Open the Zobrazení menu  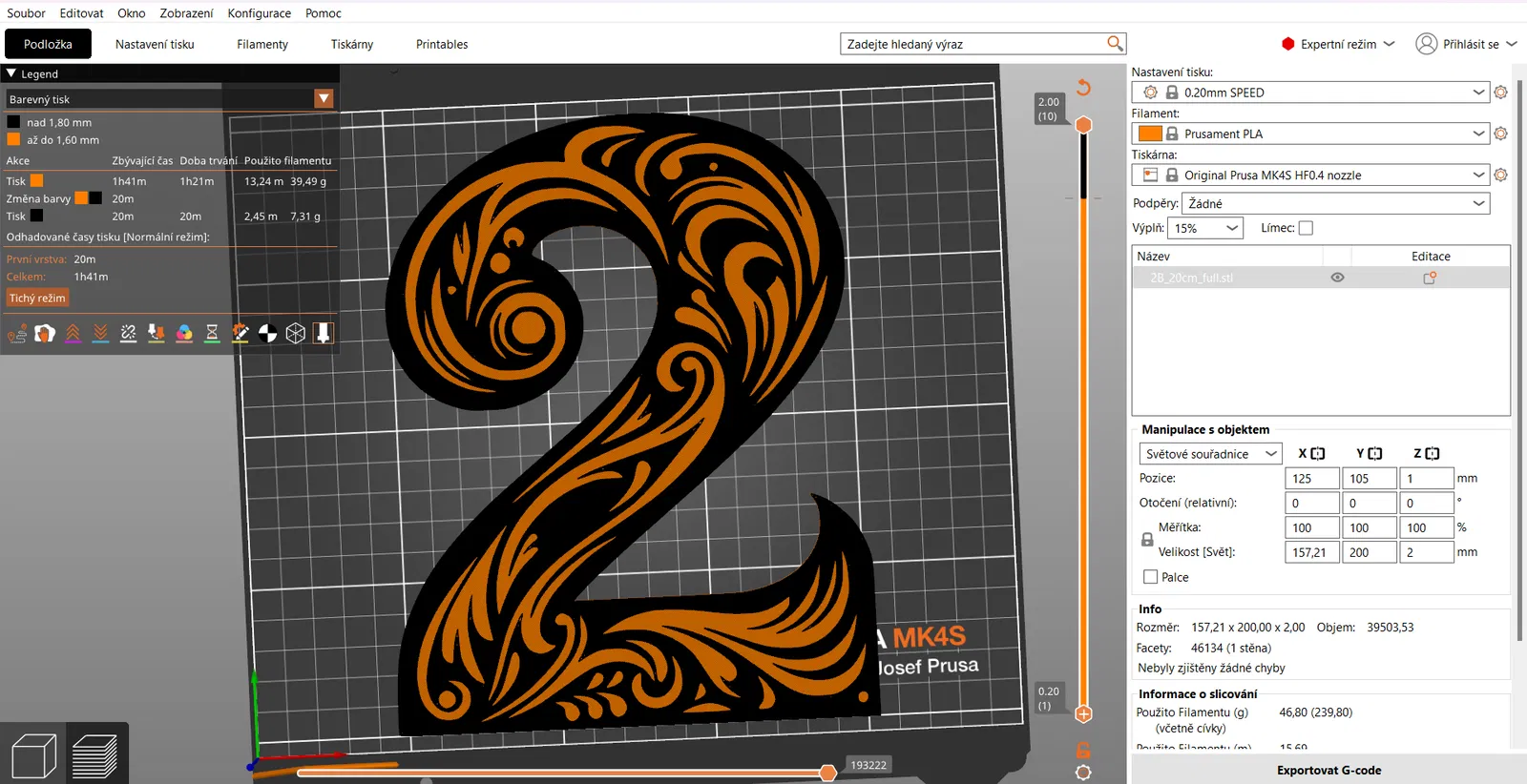tap(186, 13)
